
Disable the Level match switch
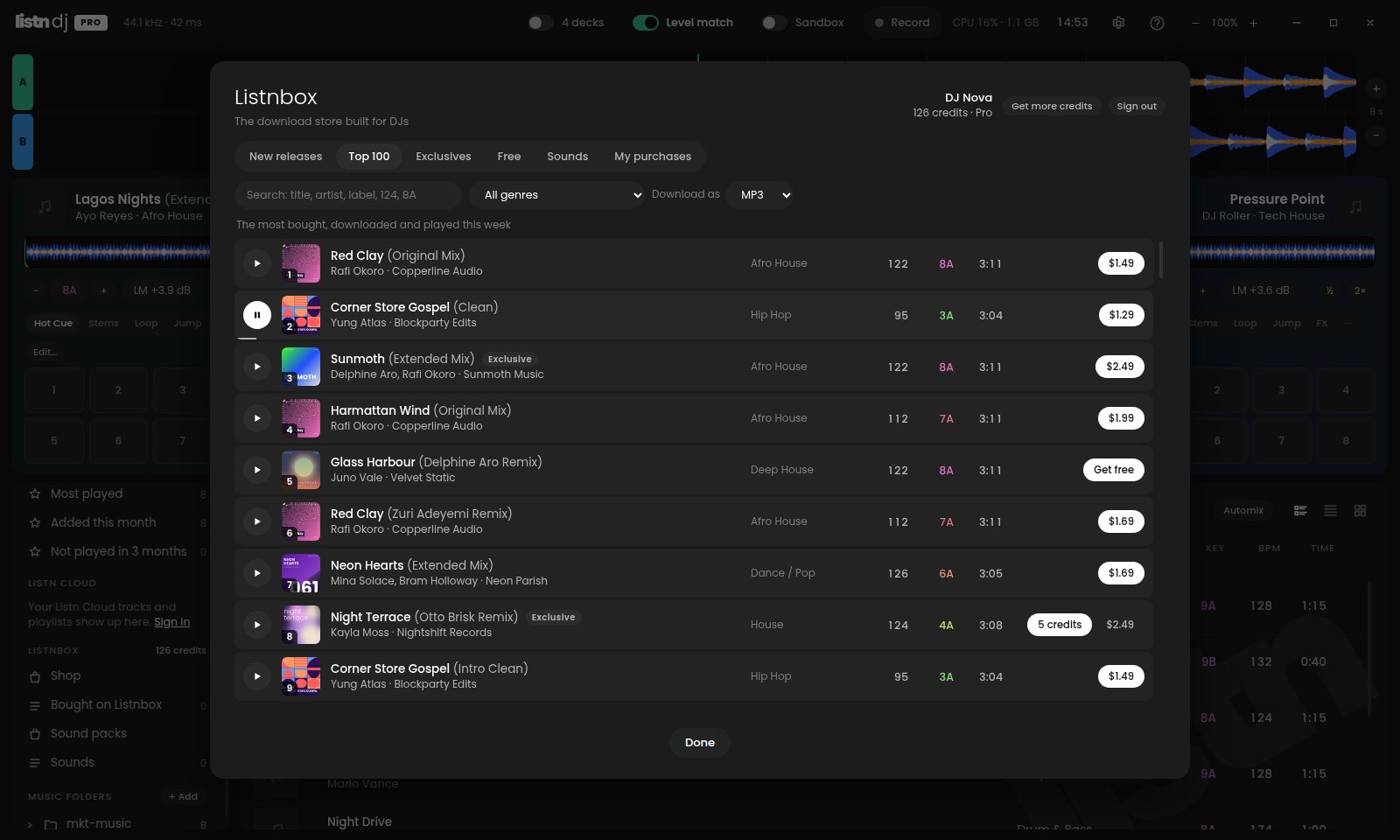(x=646, y=23)
